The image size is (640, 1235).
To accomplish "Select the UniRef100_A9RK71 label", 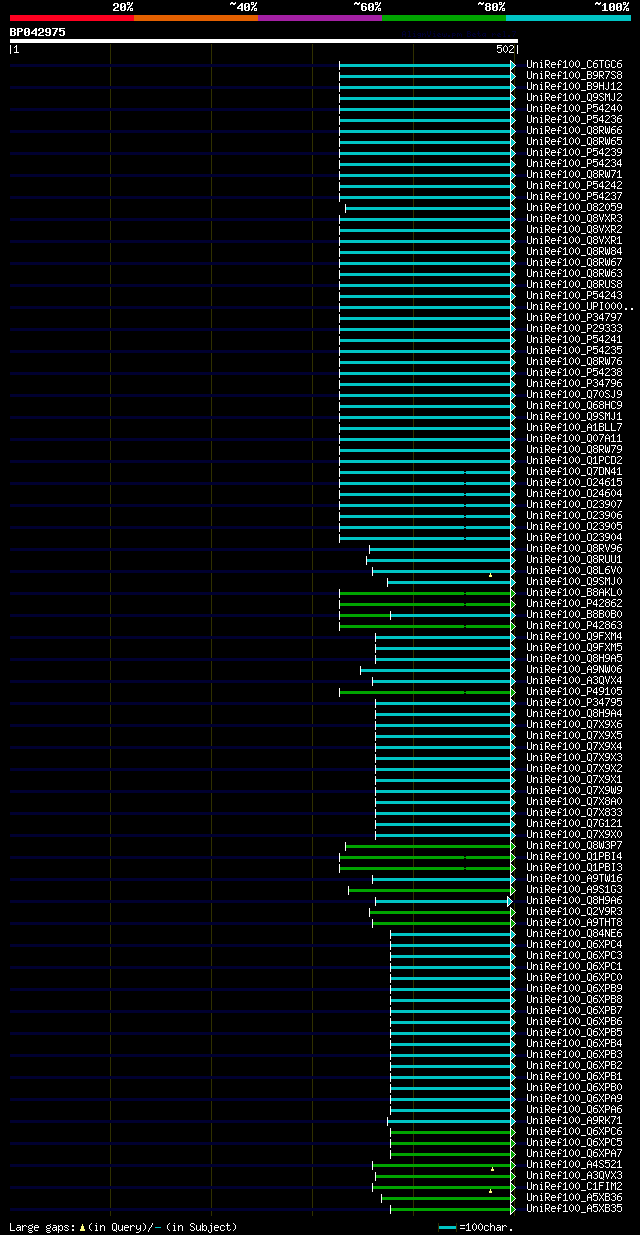I will point(574,1120).
